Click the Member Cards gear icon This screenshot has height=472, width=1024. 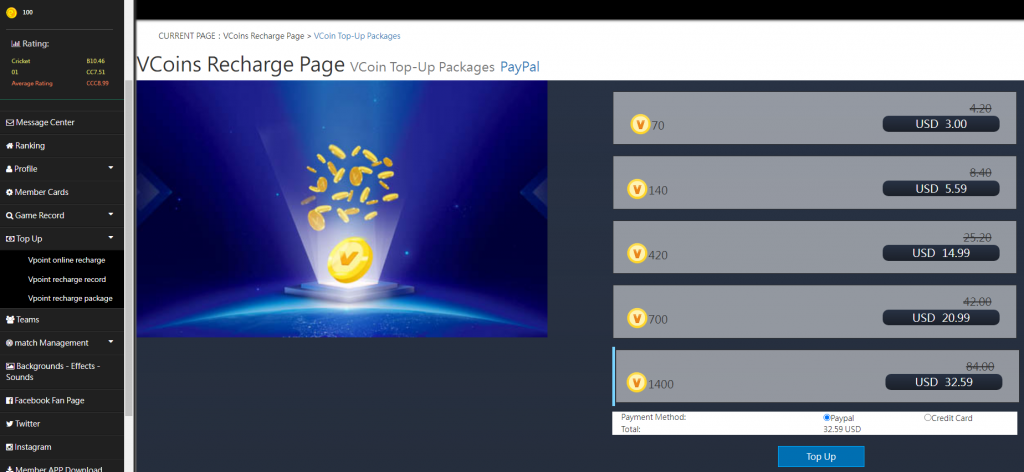click(10, 192)
